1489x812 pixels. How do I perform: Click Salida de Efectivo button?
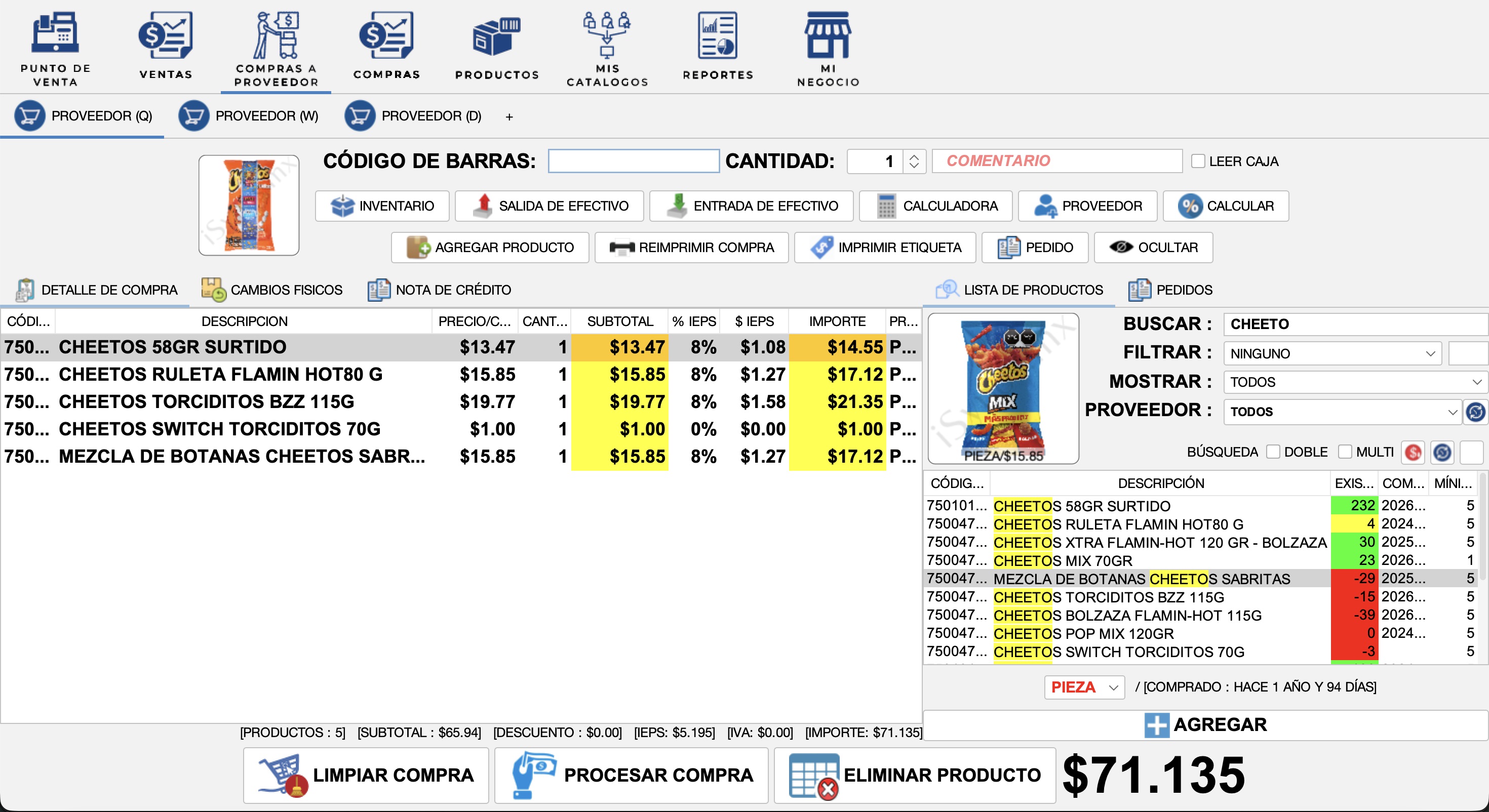[x=549, y=206]
